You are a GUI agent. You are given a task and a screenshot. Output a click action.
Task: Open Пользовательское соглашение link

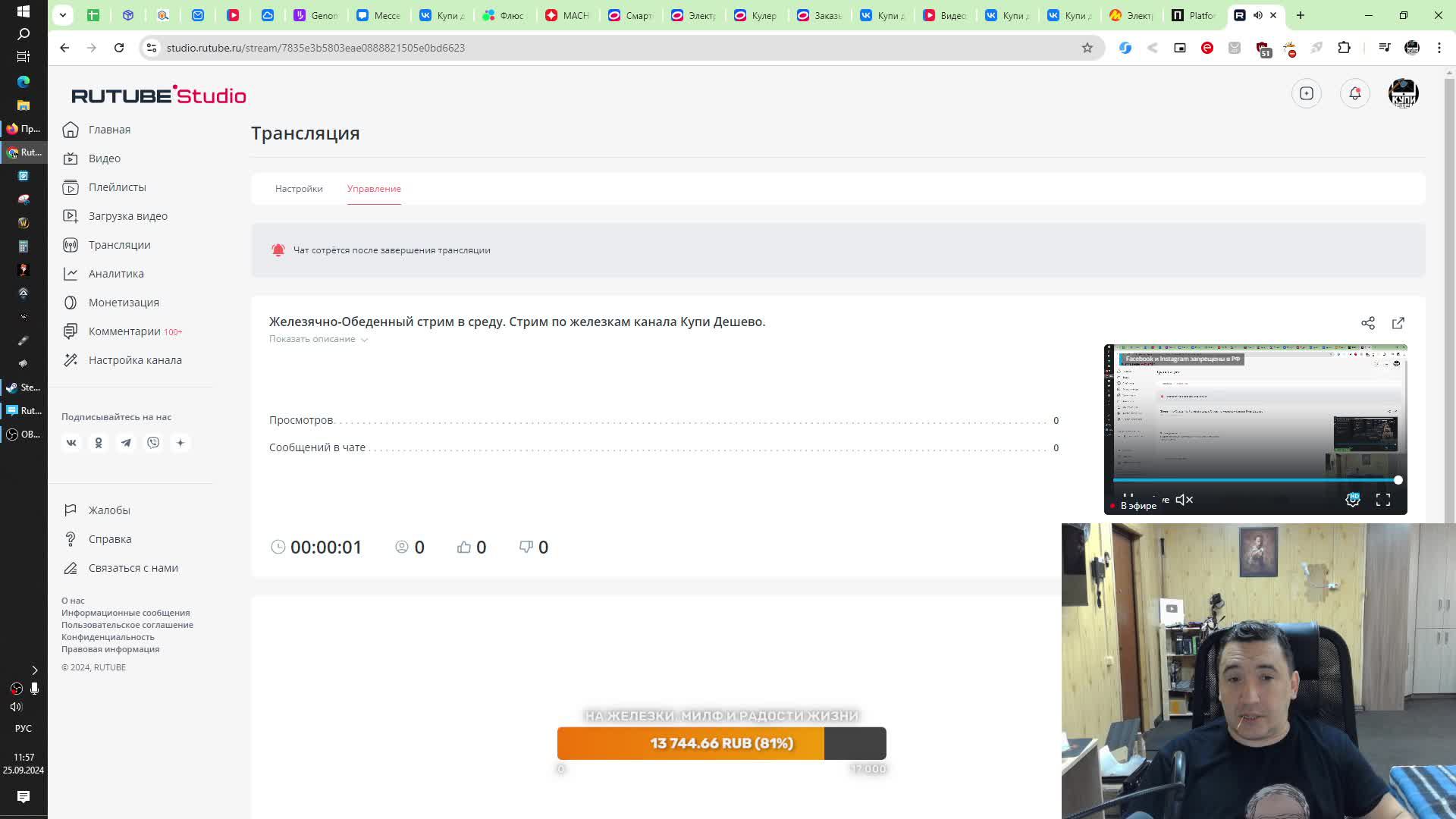point(127,625)
